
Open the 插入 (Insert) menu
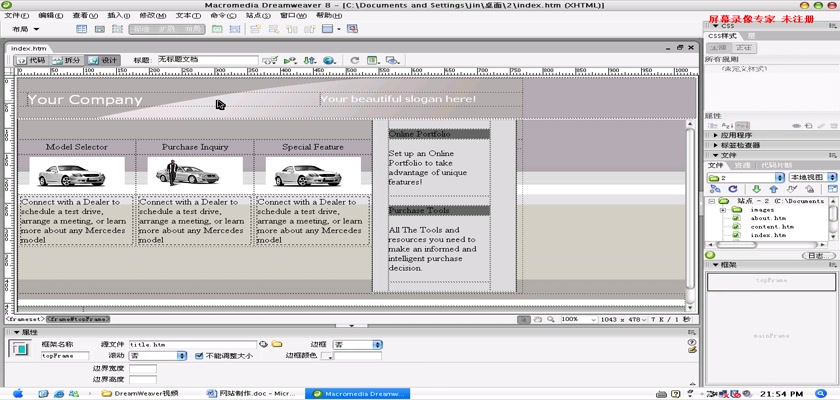(x=118, y=16)
